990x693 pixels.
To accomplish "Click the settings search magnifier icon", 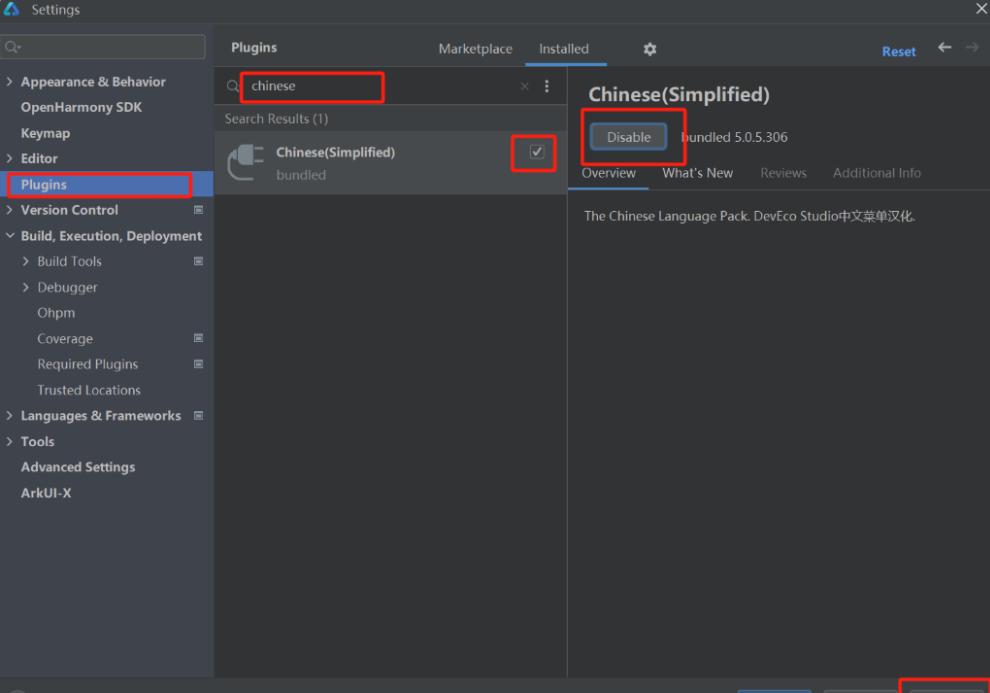I will 13,47.
